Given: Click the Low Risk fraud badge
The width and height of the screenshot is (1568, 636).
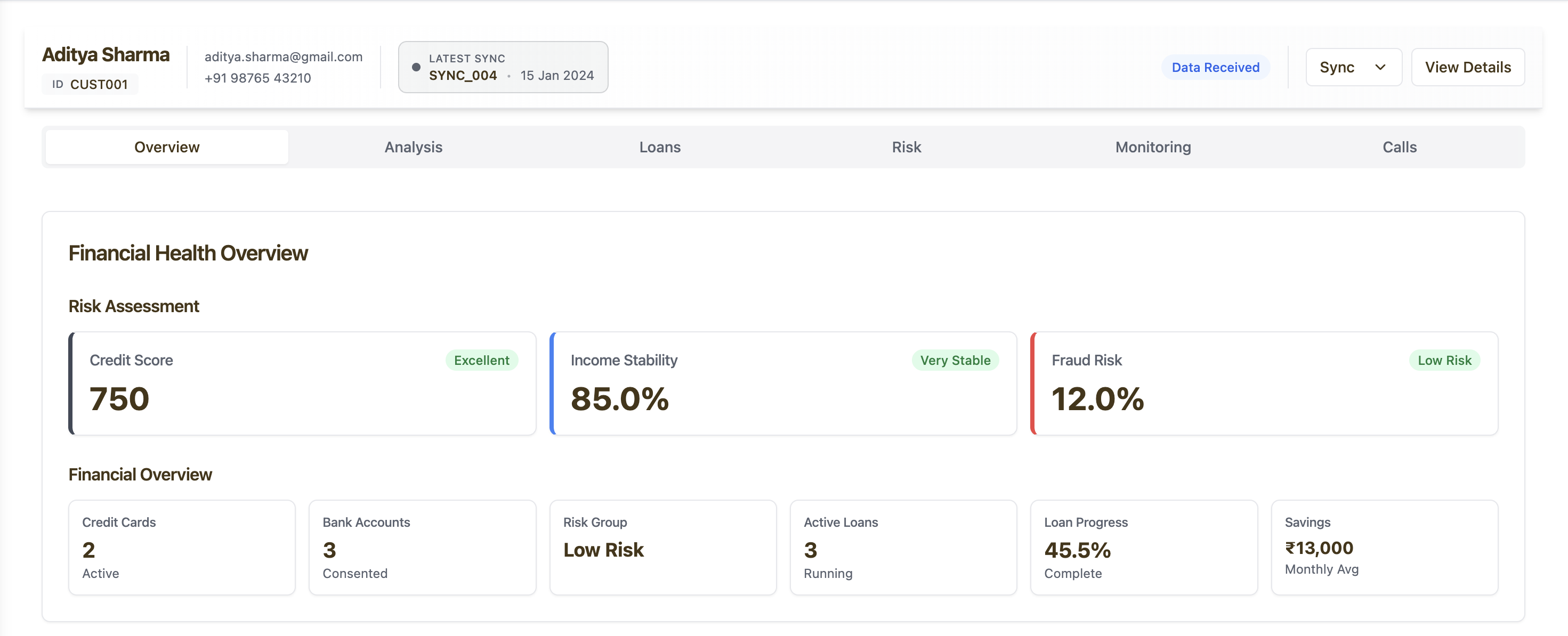Looking at the screenshot, I should pyautogui.click(x=1444, y=360).
